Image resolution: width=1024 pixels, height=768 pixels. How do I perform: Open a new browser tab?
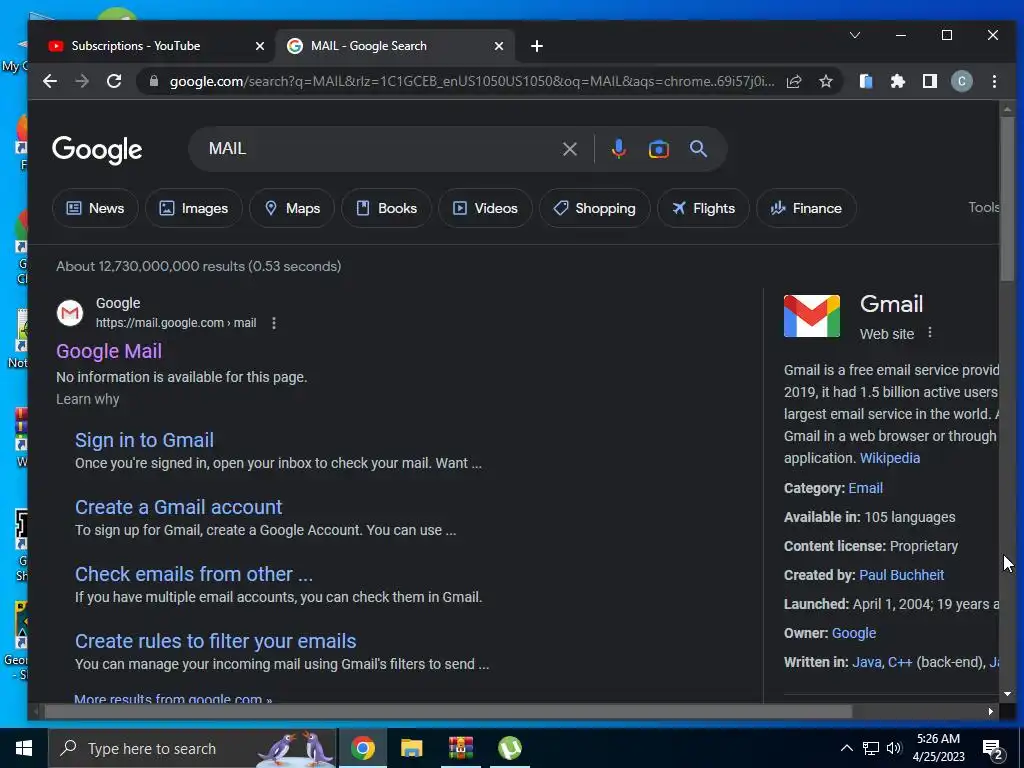click(x=536, y=46)
